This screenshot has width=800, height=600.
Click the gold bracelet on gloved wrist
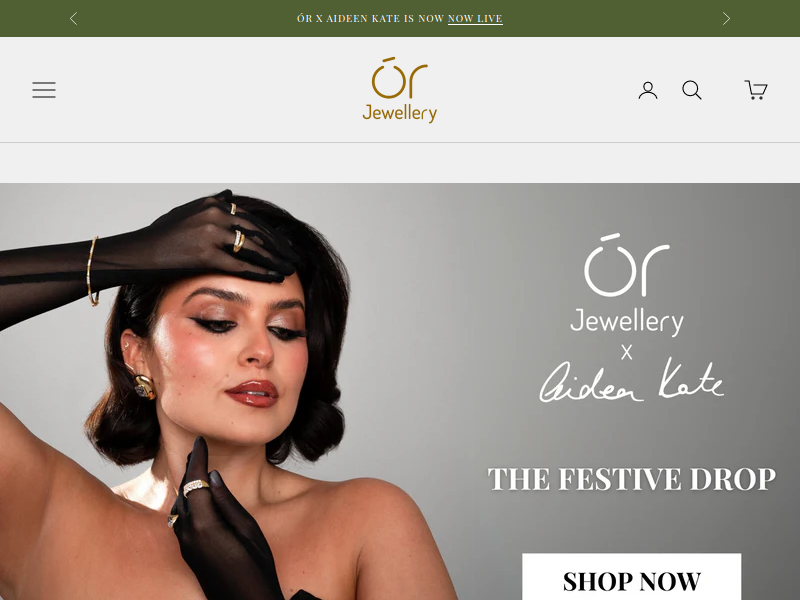[93, 271]
